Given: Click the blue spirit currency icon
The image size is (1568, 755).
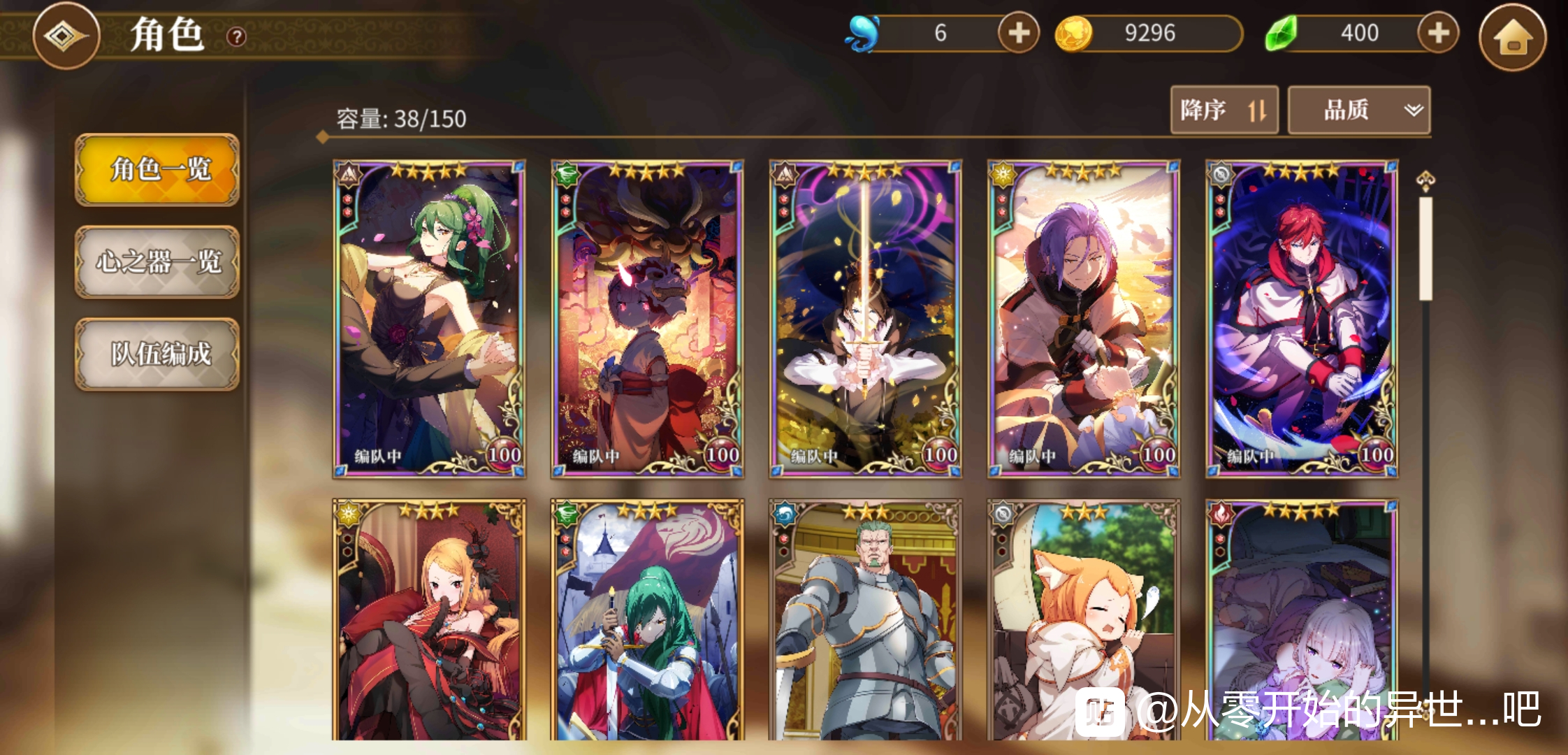Looking at the screenshot, I should tap(863, 34).
